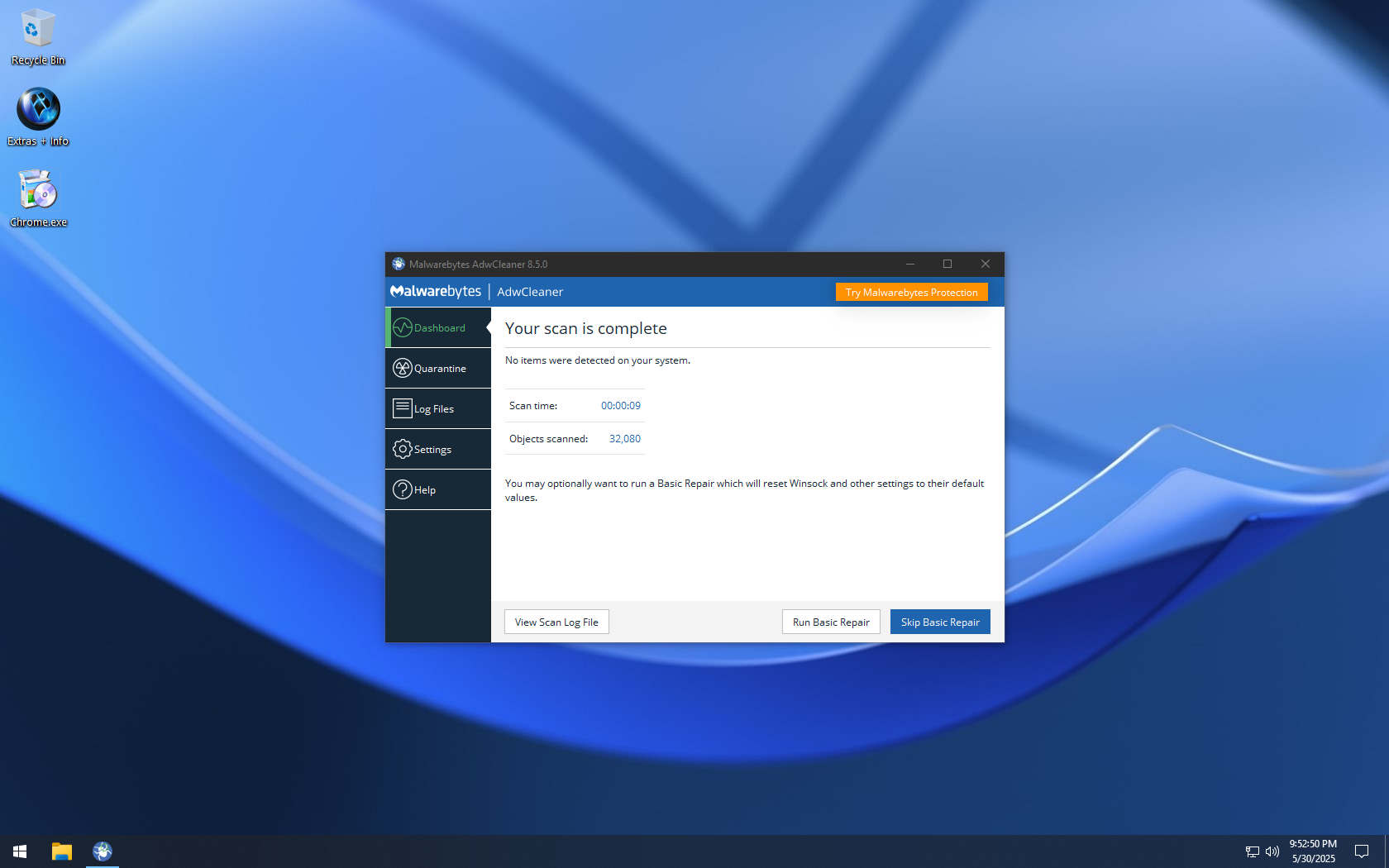Close the AdwCleaner window
The width and height of the screenshot is (1389, 868).
pyautogui.click(x=986, y=265)
